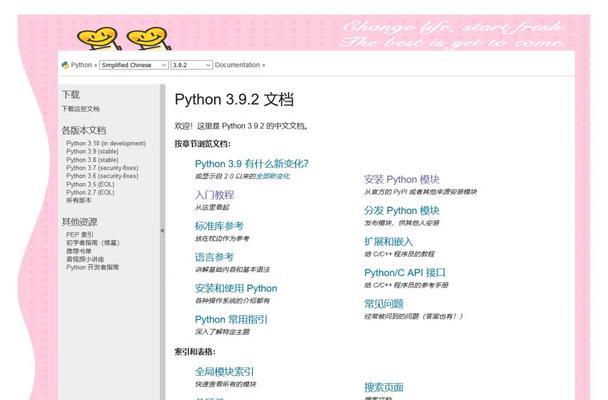This screenshot has height=400, width=608.
Task: Click the 全部新变化 all changes link
Action: (273, 176)
